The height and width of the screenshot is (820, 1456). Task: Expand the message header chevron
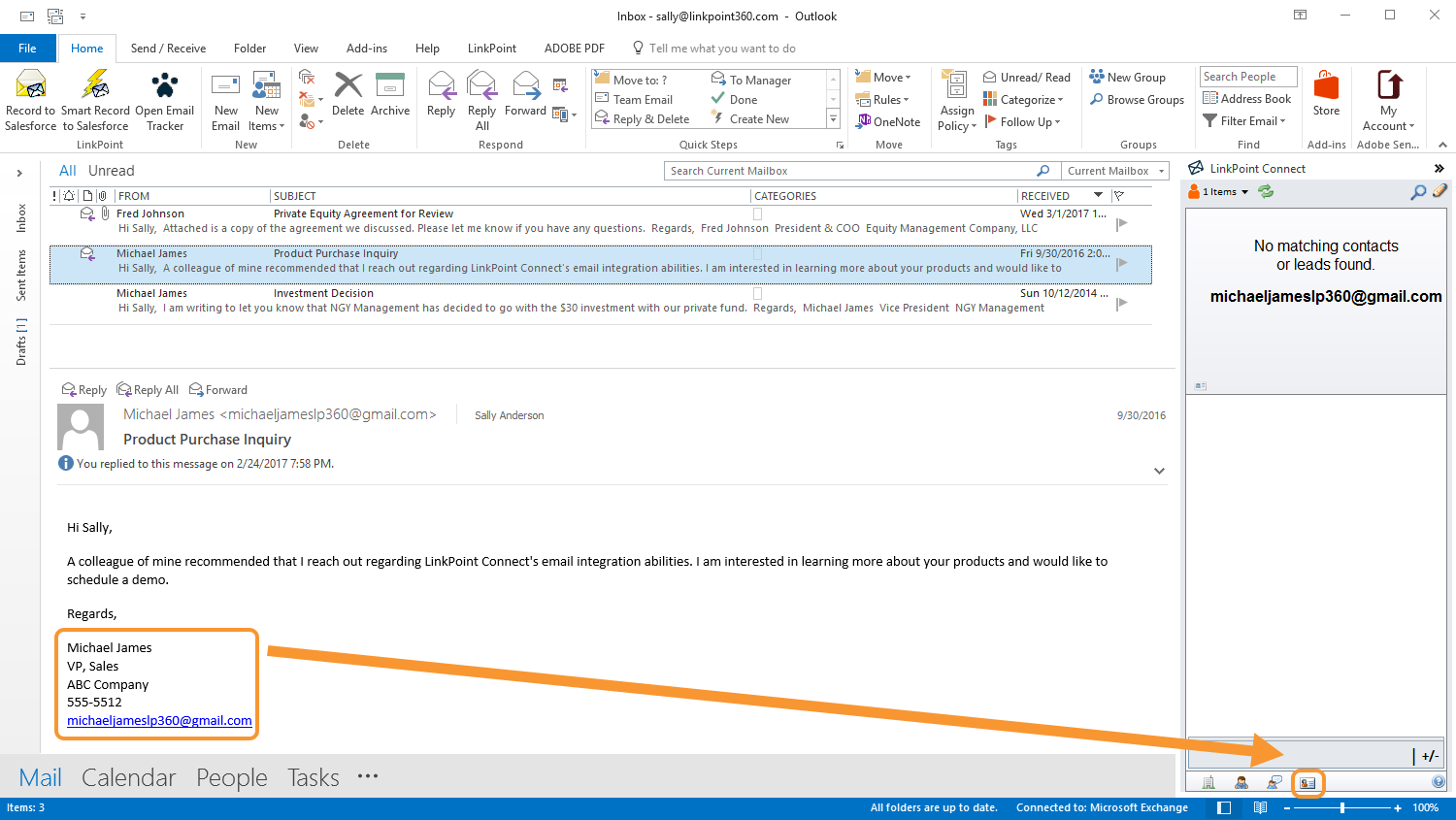click(x=1159, y=471)
